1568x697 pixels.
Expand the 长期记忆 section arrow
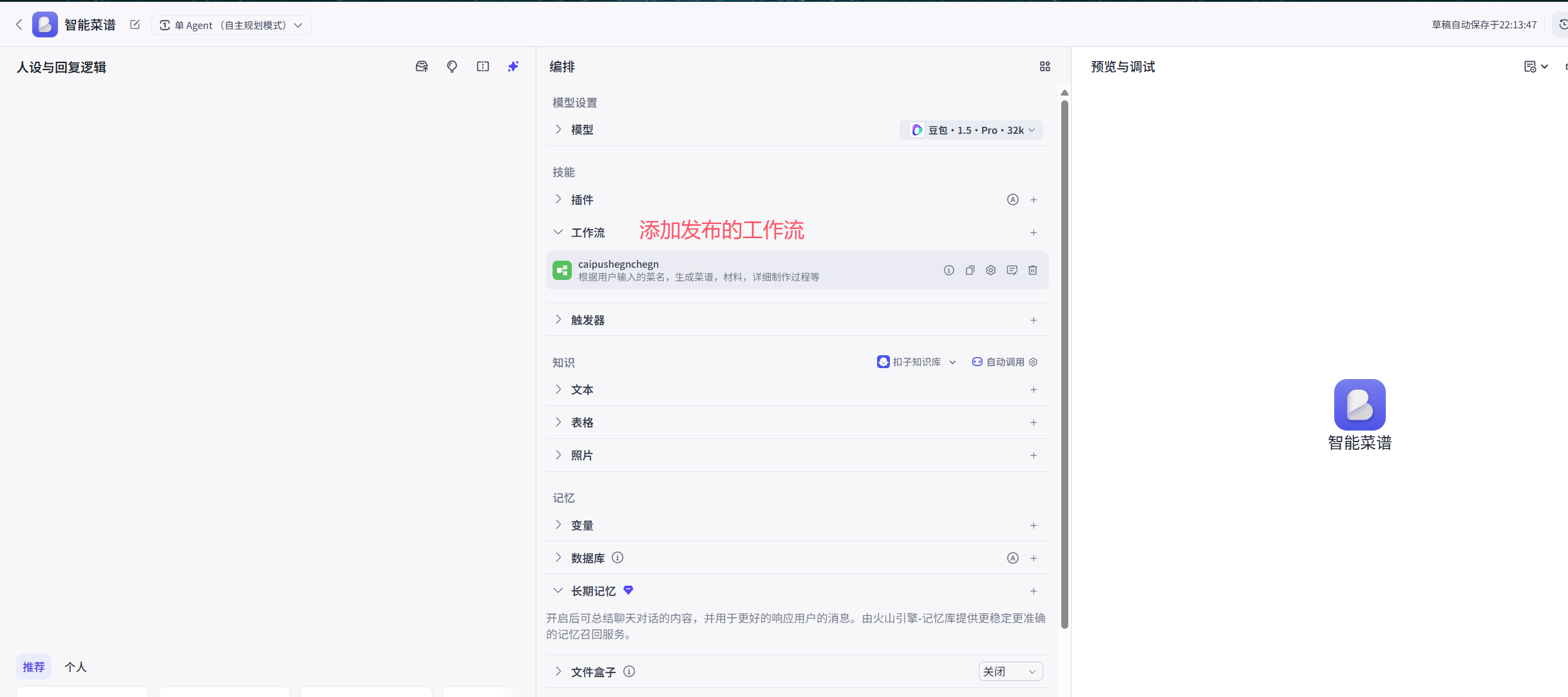click(x=558, y=591)
